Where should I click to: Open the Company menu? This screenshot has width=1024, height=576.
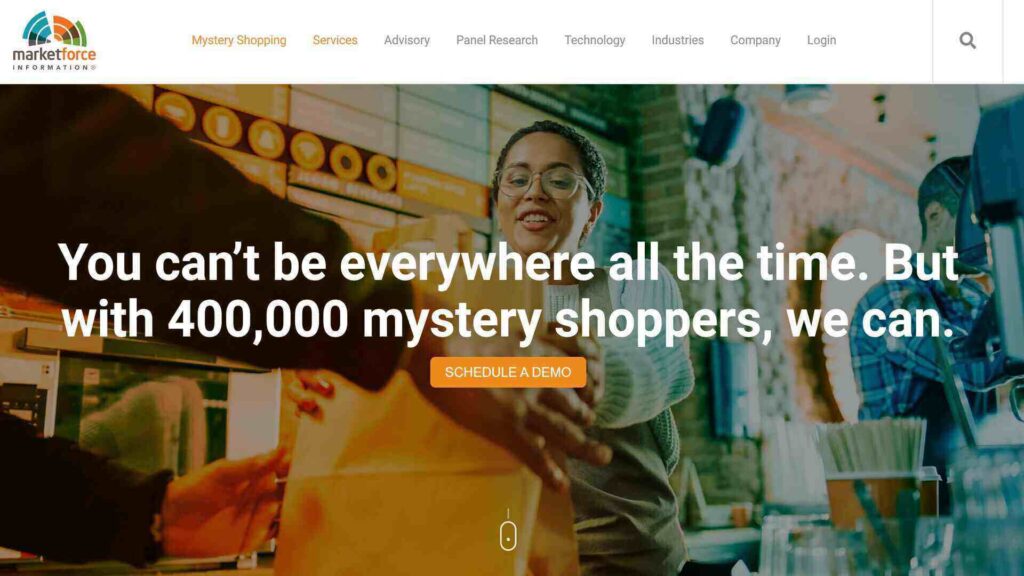click(756, 40)
